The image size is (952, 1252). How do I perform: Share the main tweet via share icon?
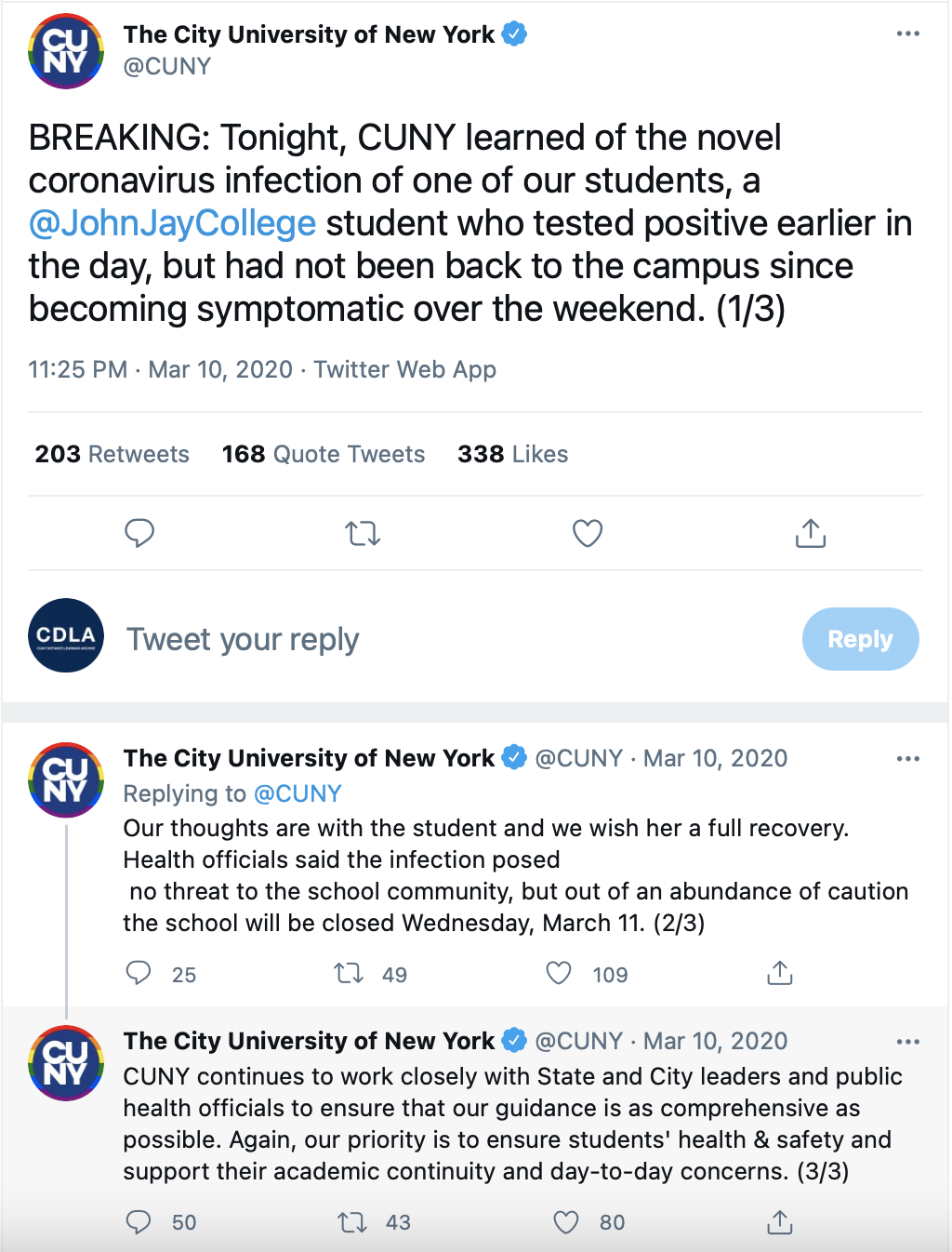(811, 533)
